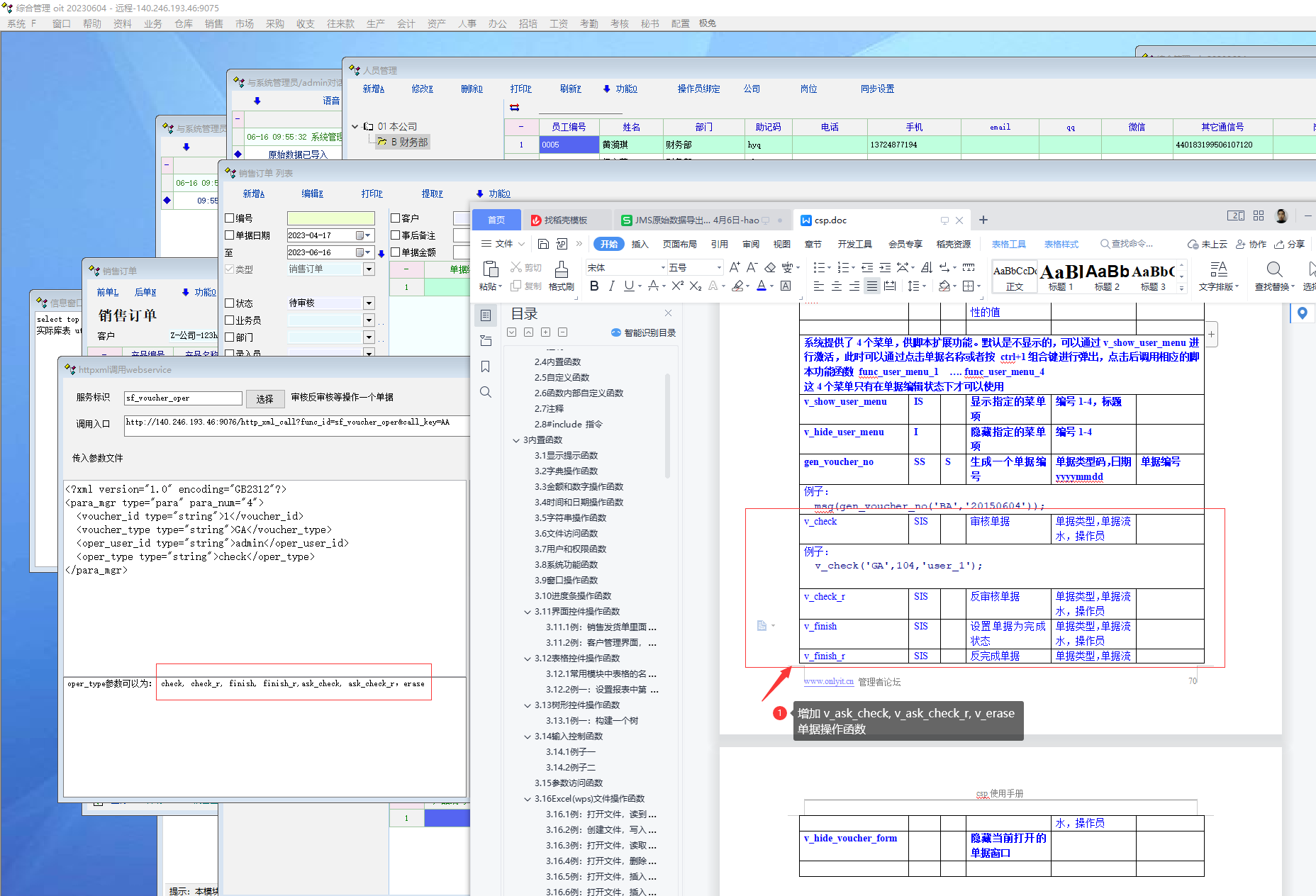Click the WPS save icon
Viewport: 1316px width, 896px height.
[543, 244]
